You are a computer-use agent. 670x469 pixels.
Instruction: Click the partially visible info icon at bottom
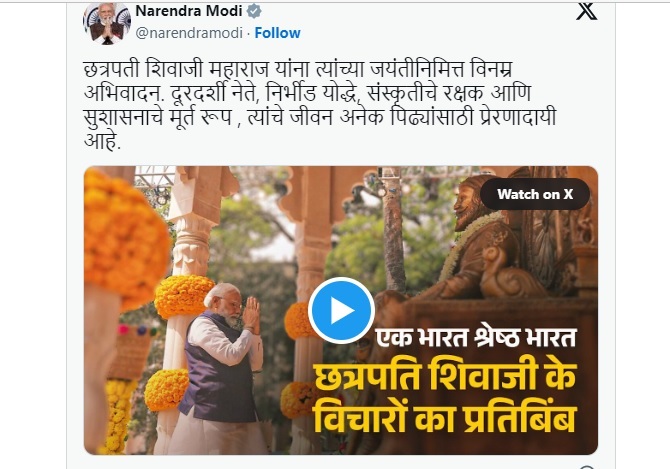click(x=588, y=467)
